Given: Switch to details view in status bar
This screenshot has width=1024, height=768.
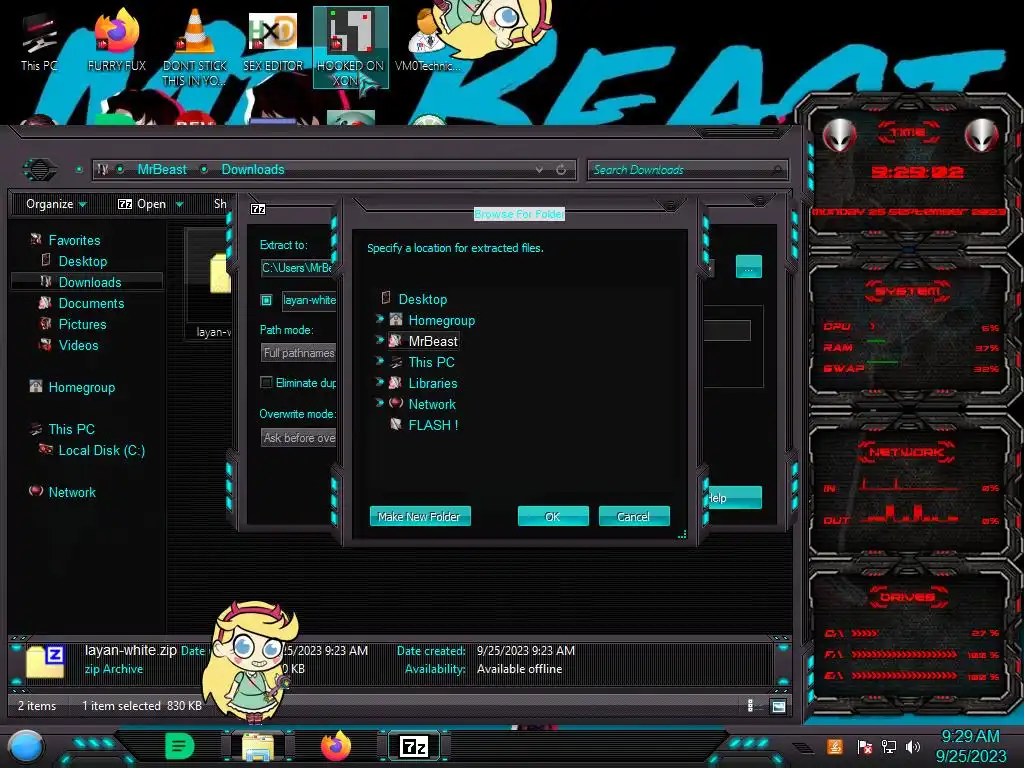Looking at the screenshot, I should [750, 706].
